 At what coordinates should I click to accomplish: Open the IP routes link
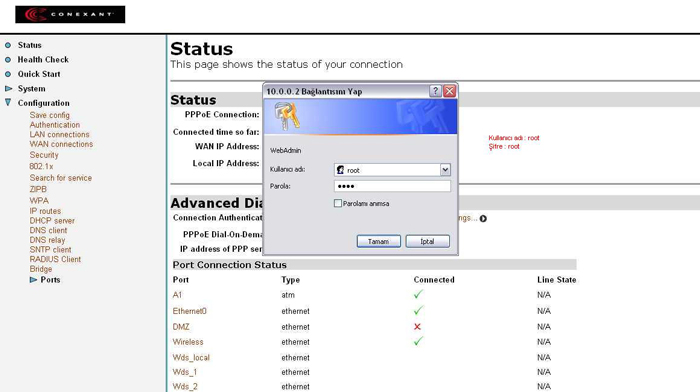click(x=45, y=211)
